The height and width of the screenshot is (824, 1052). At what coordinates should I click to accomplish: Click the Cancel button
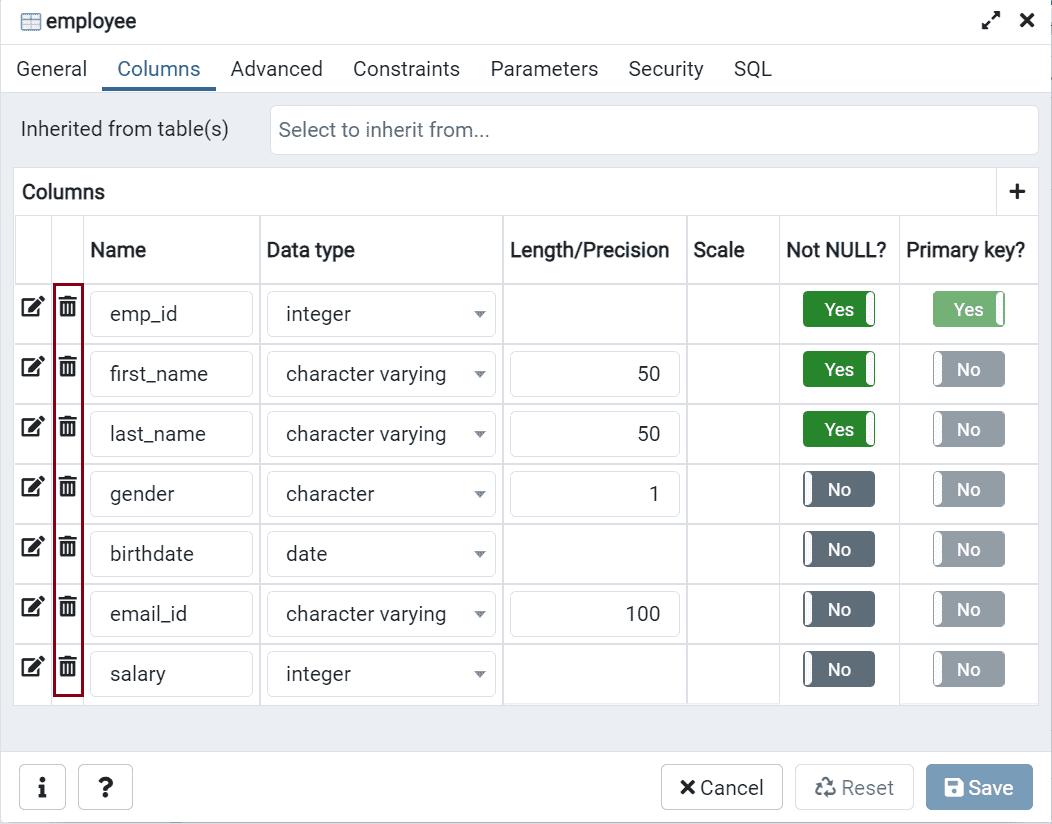pyautogui.click(x=721, y=788)
